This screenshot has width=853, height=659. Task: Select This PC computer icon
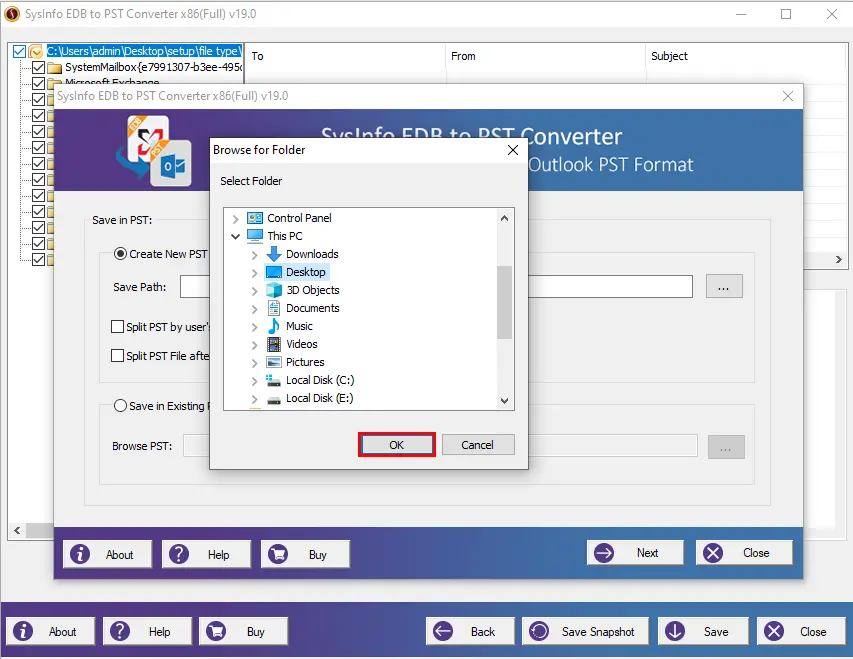tap(255, 236)
